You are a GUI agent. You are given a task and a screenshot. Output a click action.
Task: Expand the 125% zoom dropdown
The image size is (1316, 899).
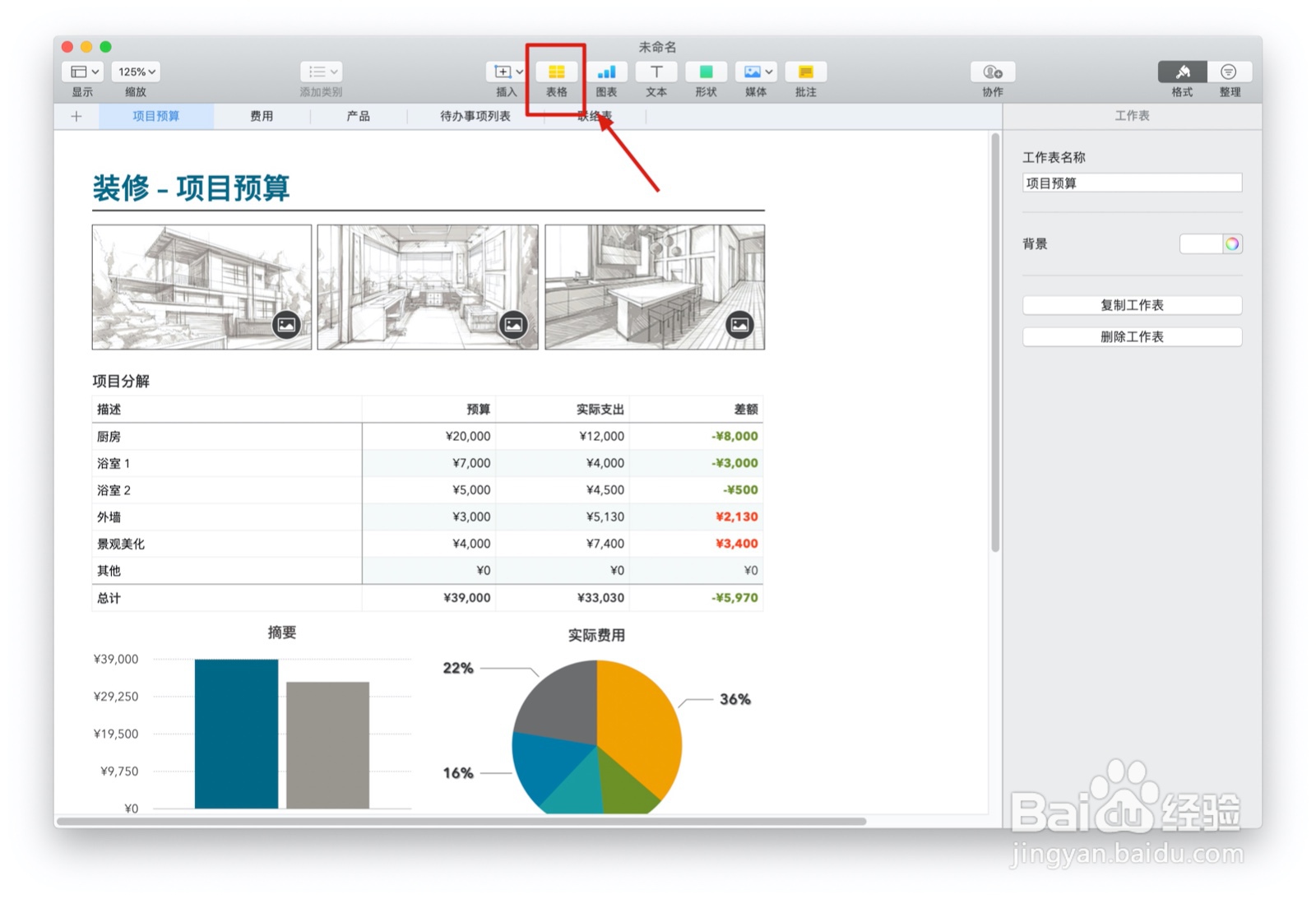coord(134,72)
